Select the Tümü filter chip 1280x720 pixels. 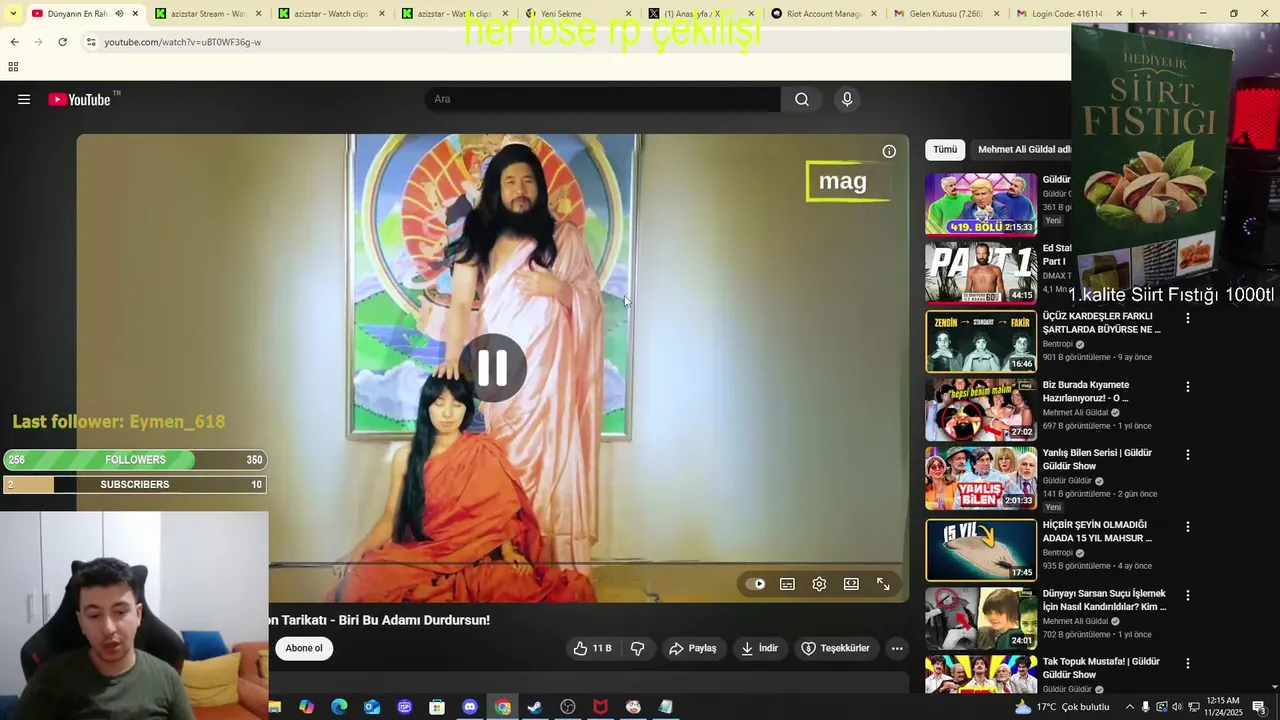pyautogui.click(x=945, y=149)
